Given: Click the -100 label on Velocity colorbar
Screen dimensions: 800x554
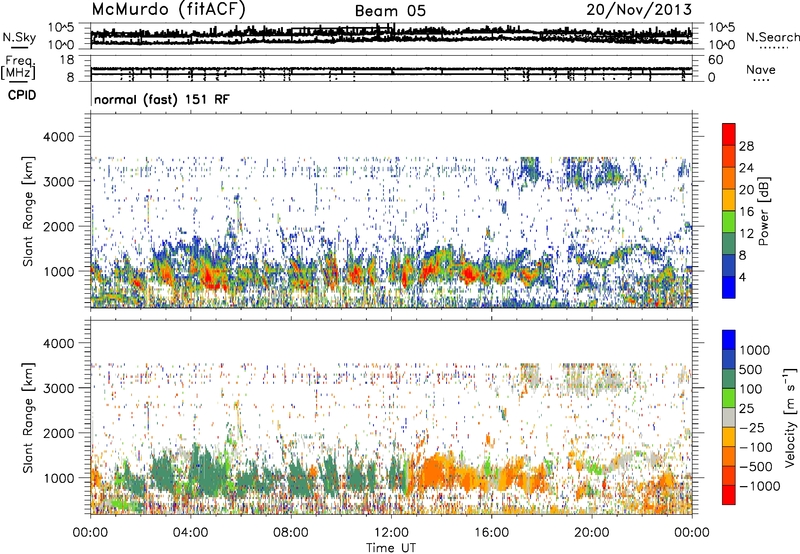Looking at the screenshot, I should pyautogui.click(x=756, y=447).
